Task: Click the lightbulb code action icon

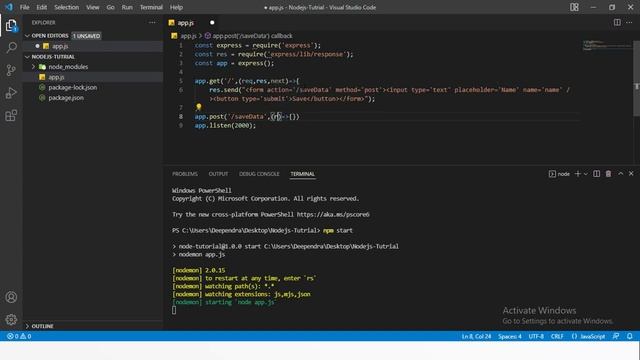Action: [198, 107]
